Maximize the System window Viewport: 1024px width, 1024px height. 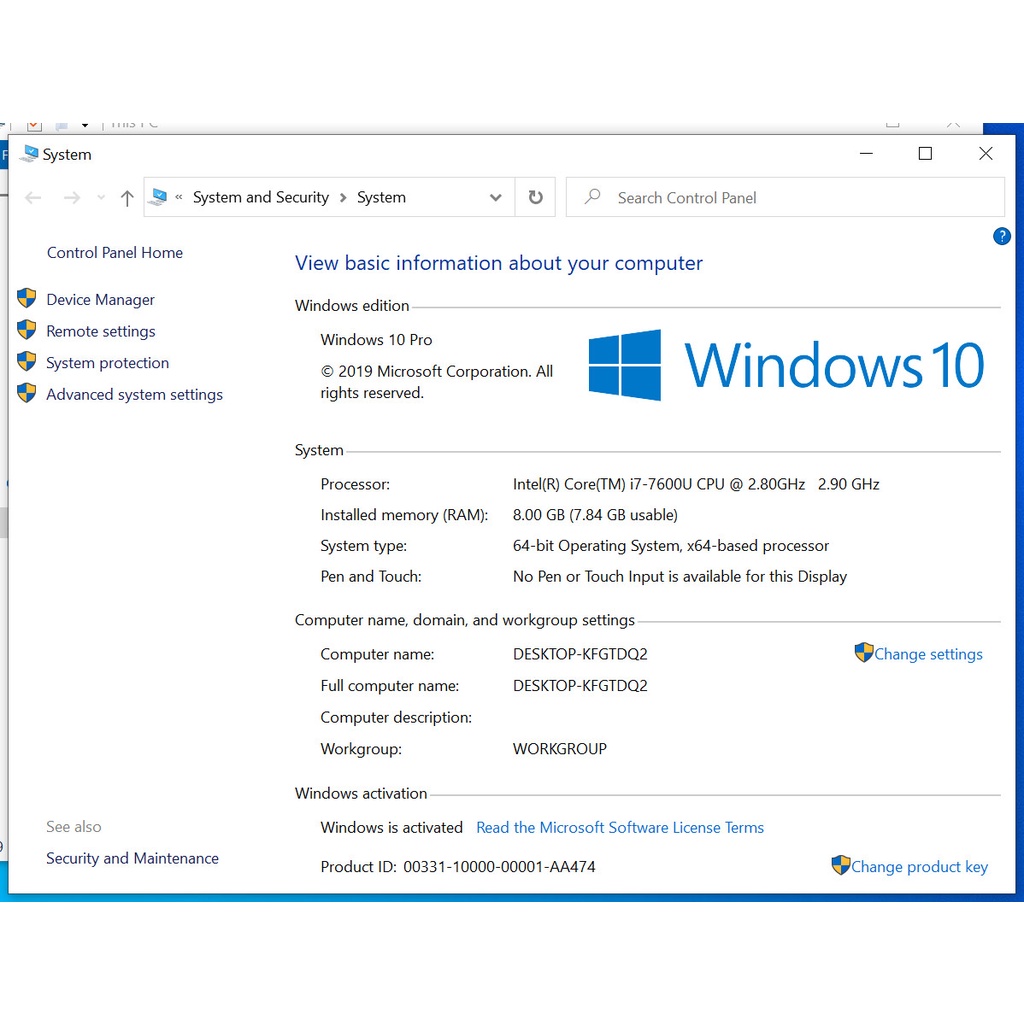click(925, 153)
